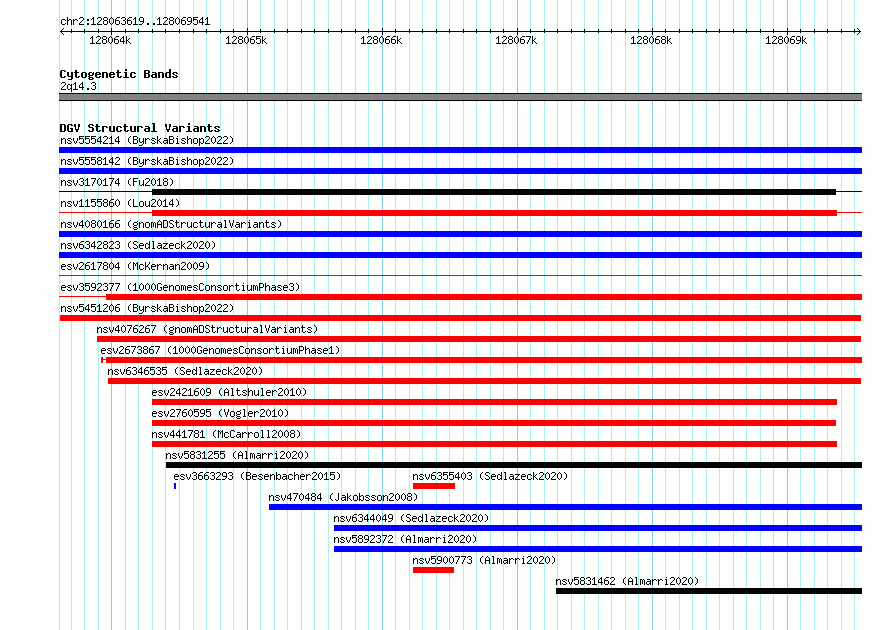The height and width of the screenshot is (630, 890).
Task: Select nsv5831462 (Almarri2020) label
Action: pyautogui.click(x=627, y=581)
